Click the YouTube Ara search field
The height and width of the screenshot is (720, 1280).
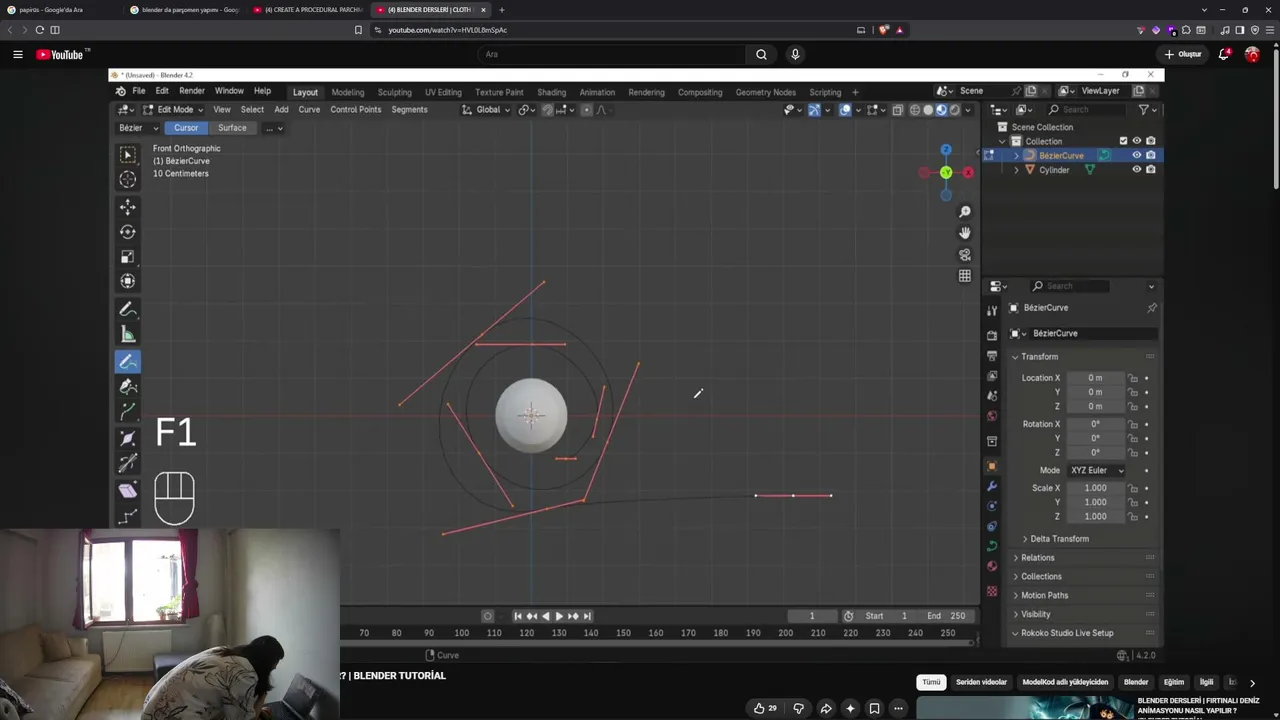pyautogui.click(x=612, y=54)
